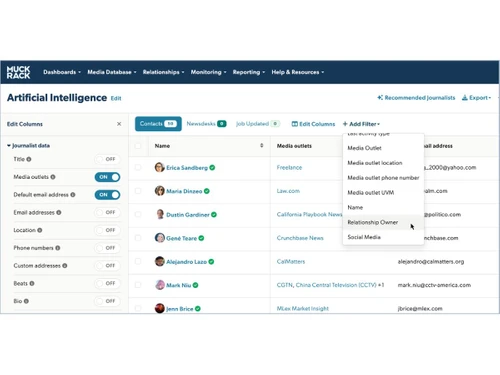Click Jenn Brice's avatar photo
Viewport: 500px width, 375px height.
(x=160, y=308)
